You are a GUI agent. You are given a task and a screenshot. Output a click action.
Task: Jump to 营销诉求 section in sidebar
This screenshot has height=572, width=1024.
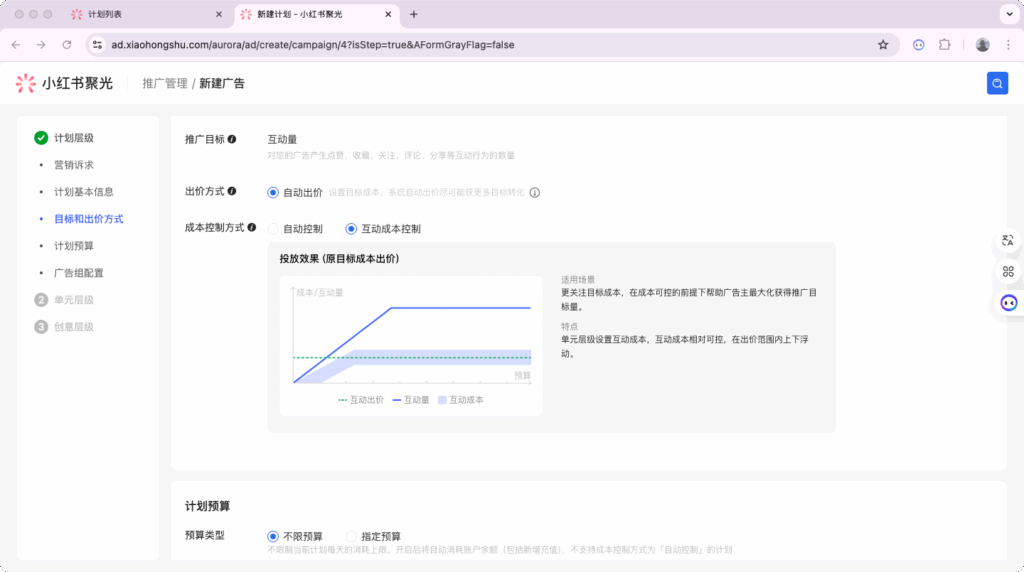coord(74,165)
